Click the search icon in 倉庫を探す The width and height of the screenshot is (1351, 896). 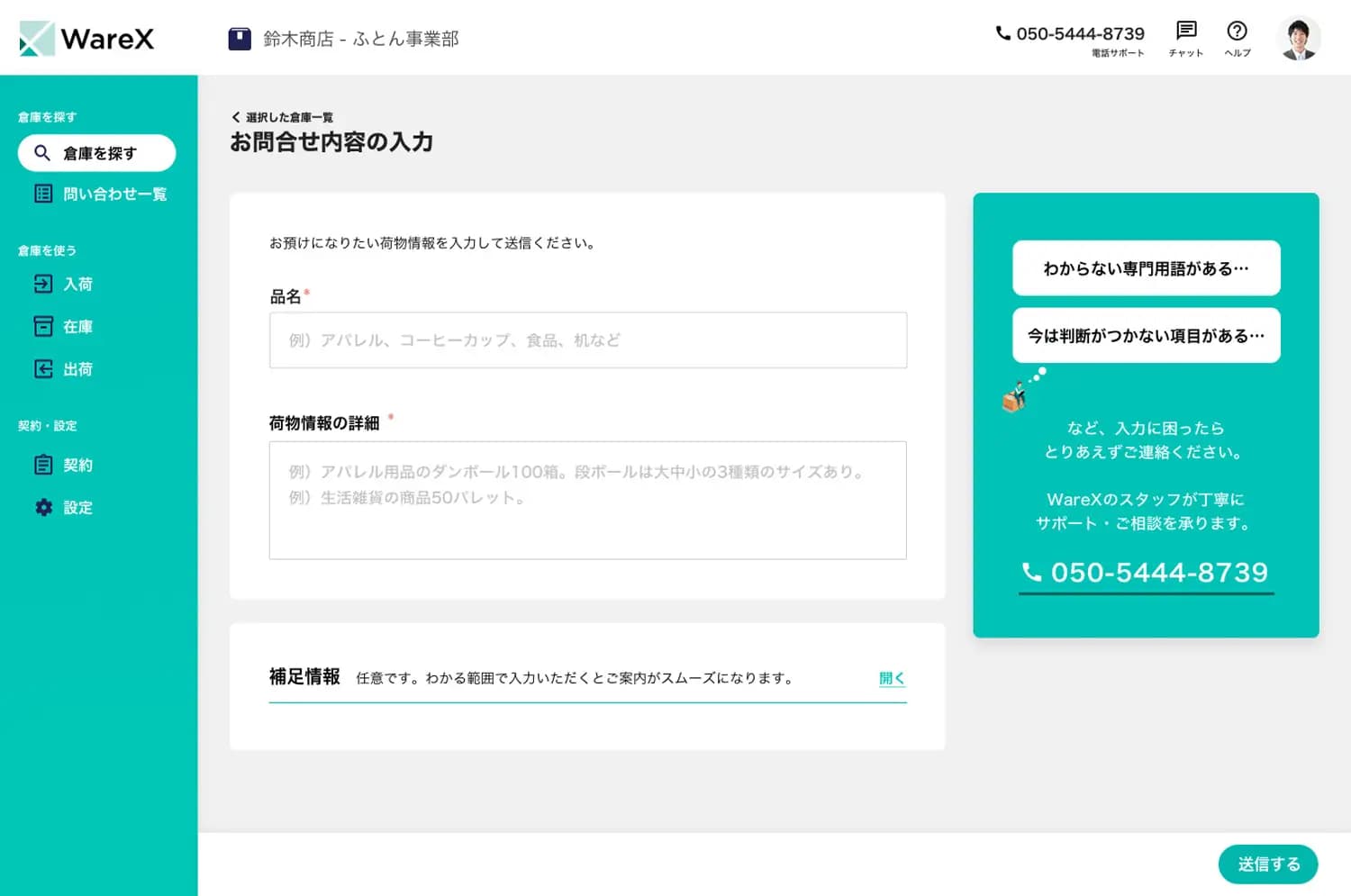pyautogui.click(x=42, y=153)
